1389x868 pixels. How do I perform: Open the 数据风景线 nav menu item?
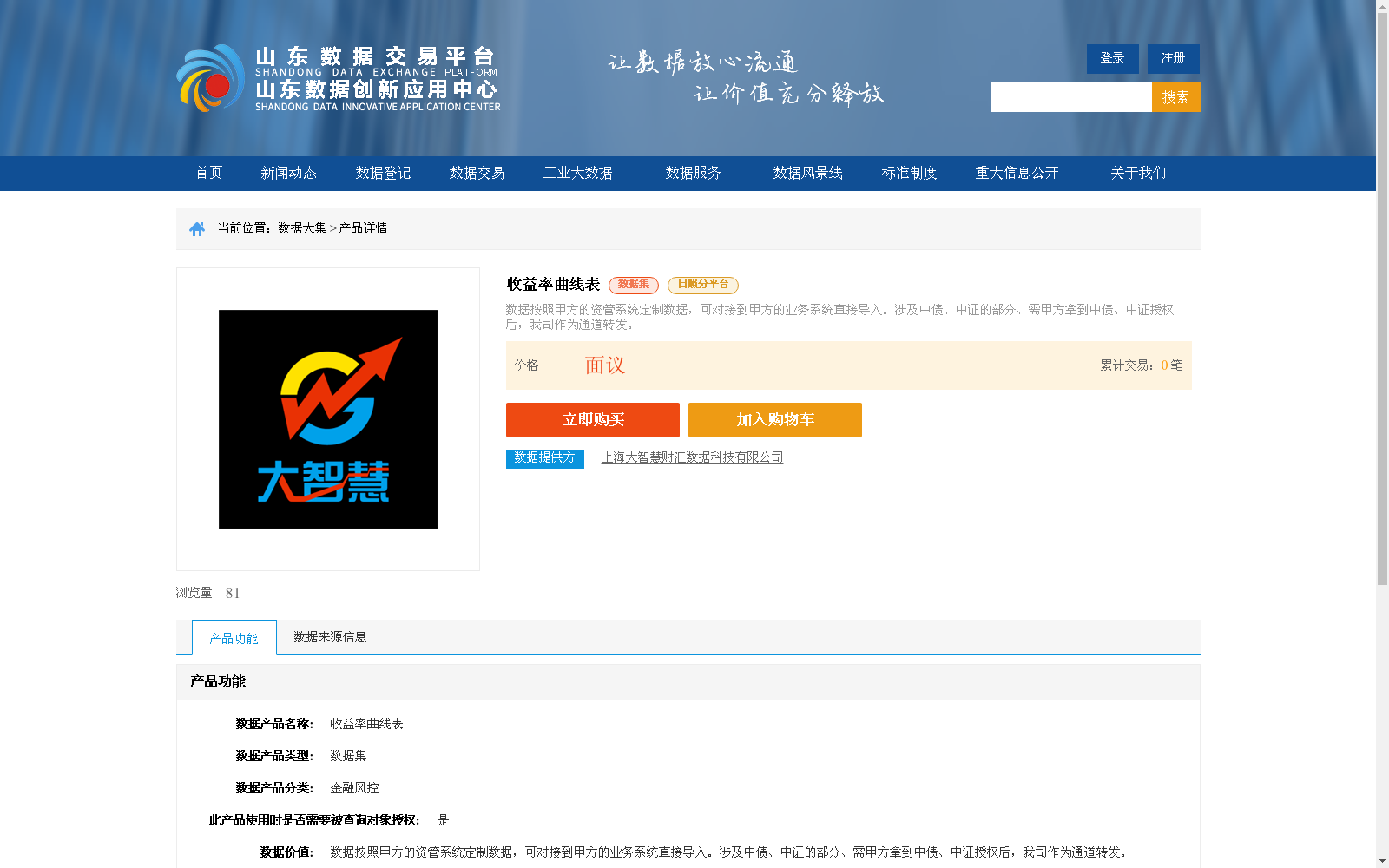[x=808, y=174]
